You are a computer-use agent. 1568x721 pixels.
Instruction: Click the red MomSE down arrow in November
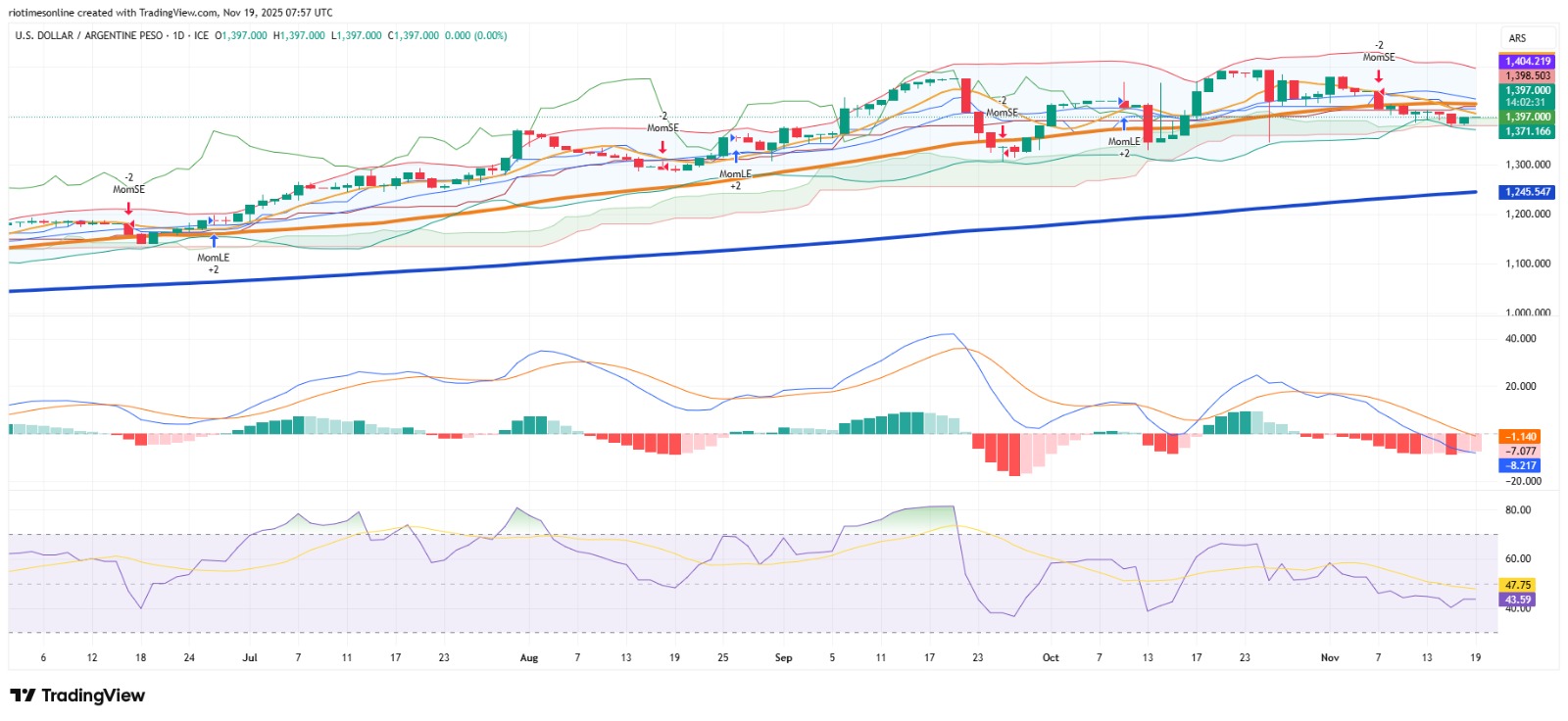tap(1379, 75)
